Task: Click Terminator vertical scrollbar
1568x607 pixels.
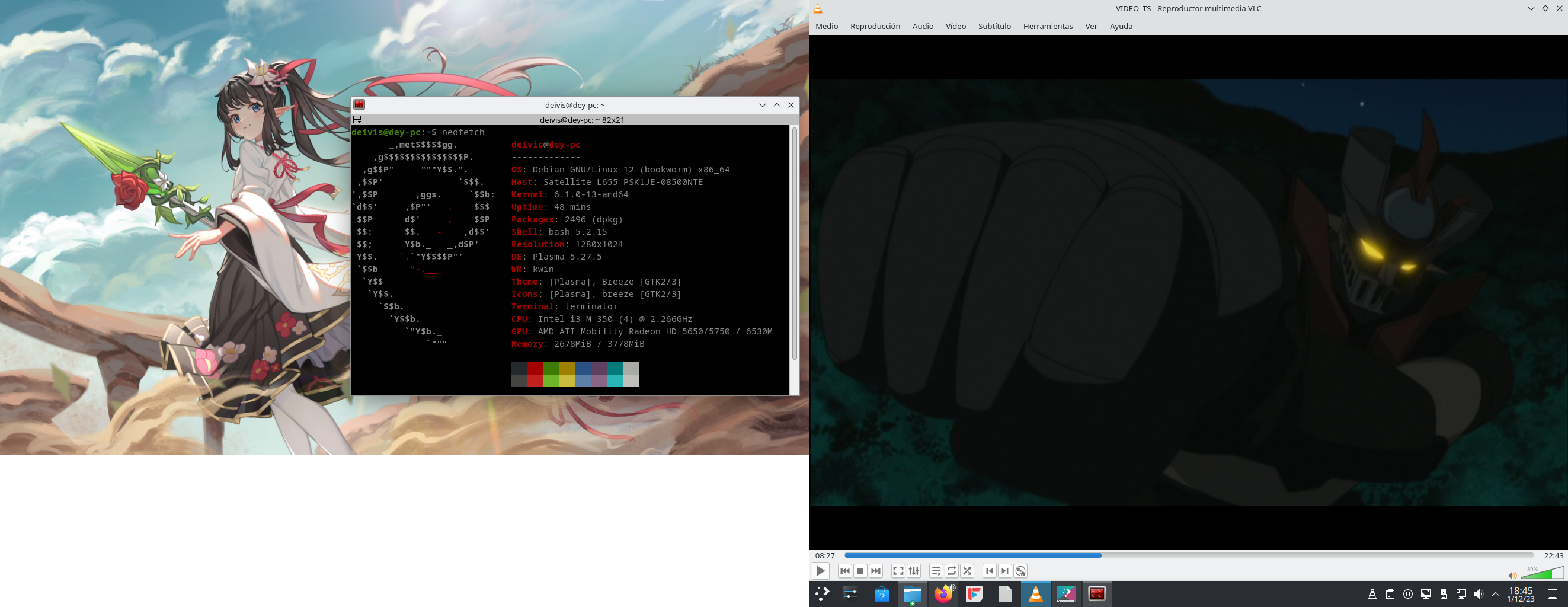Action: (793, 244)
